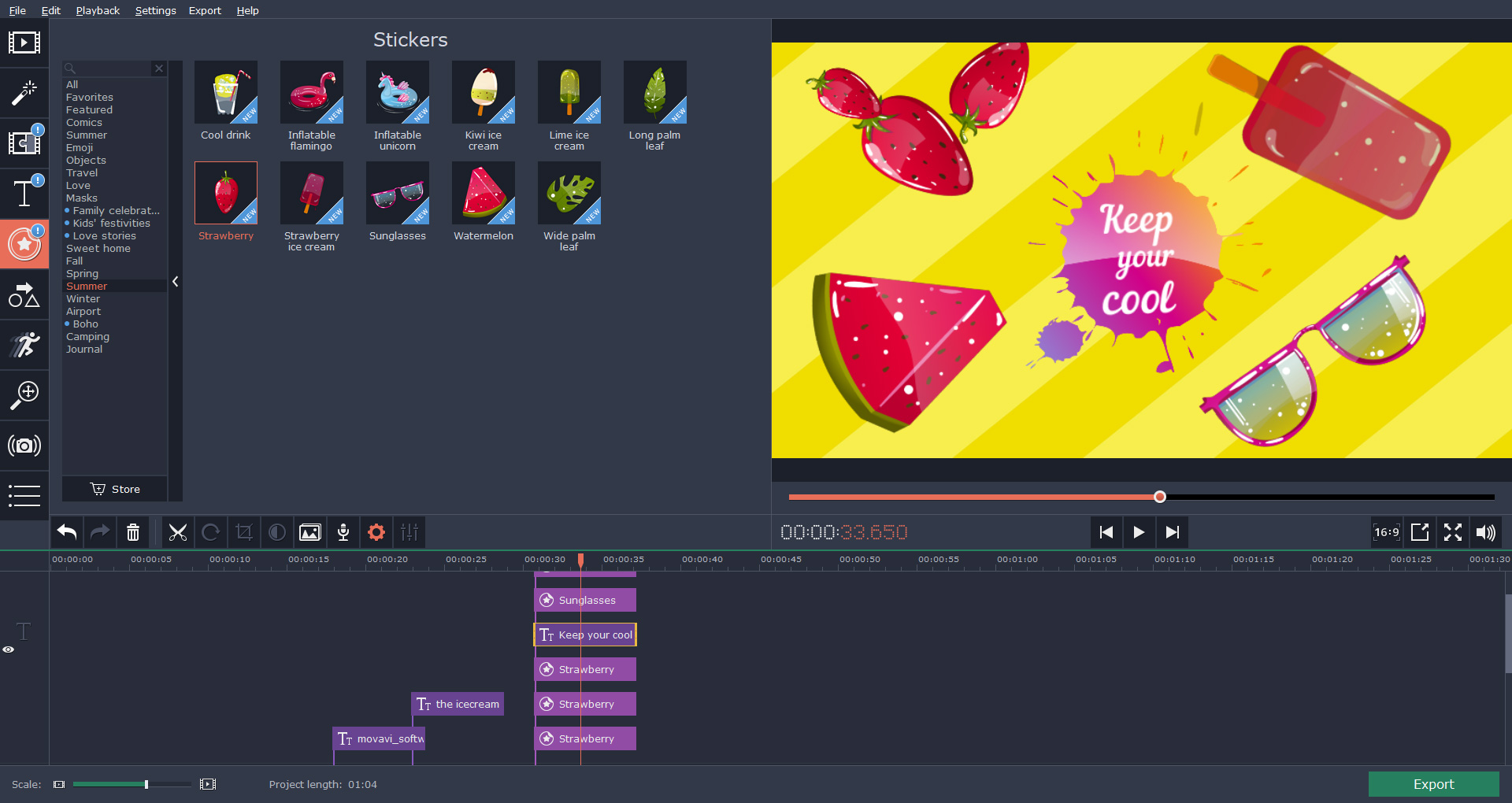Collapse the sticker categories panel with the chevron
The width and height of the screenshot is (1512, 803).
[x=175, y=281]
